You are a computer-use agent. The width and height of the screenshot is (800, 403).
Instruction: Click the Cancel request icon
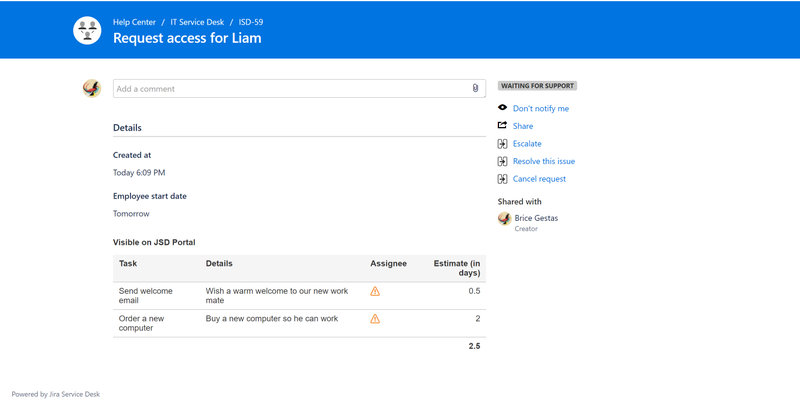point(503,179)
